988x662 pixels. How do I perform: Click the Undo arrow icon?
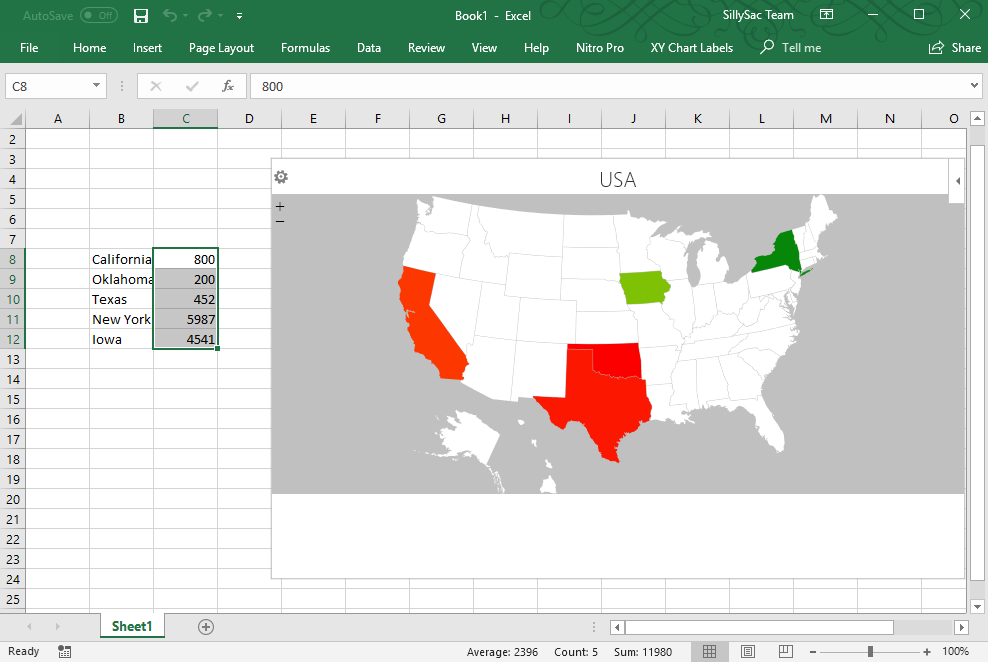[x=169, y=15]
